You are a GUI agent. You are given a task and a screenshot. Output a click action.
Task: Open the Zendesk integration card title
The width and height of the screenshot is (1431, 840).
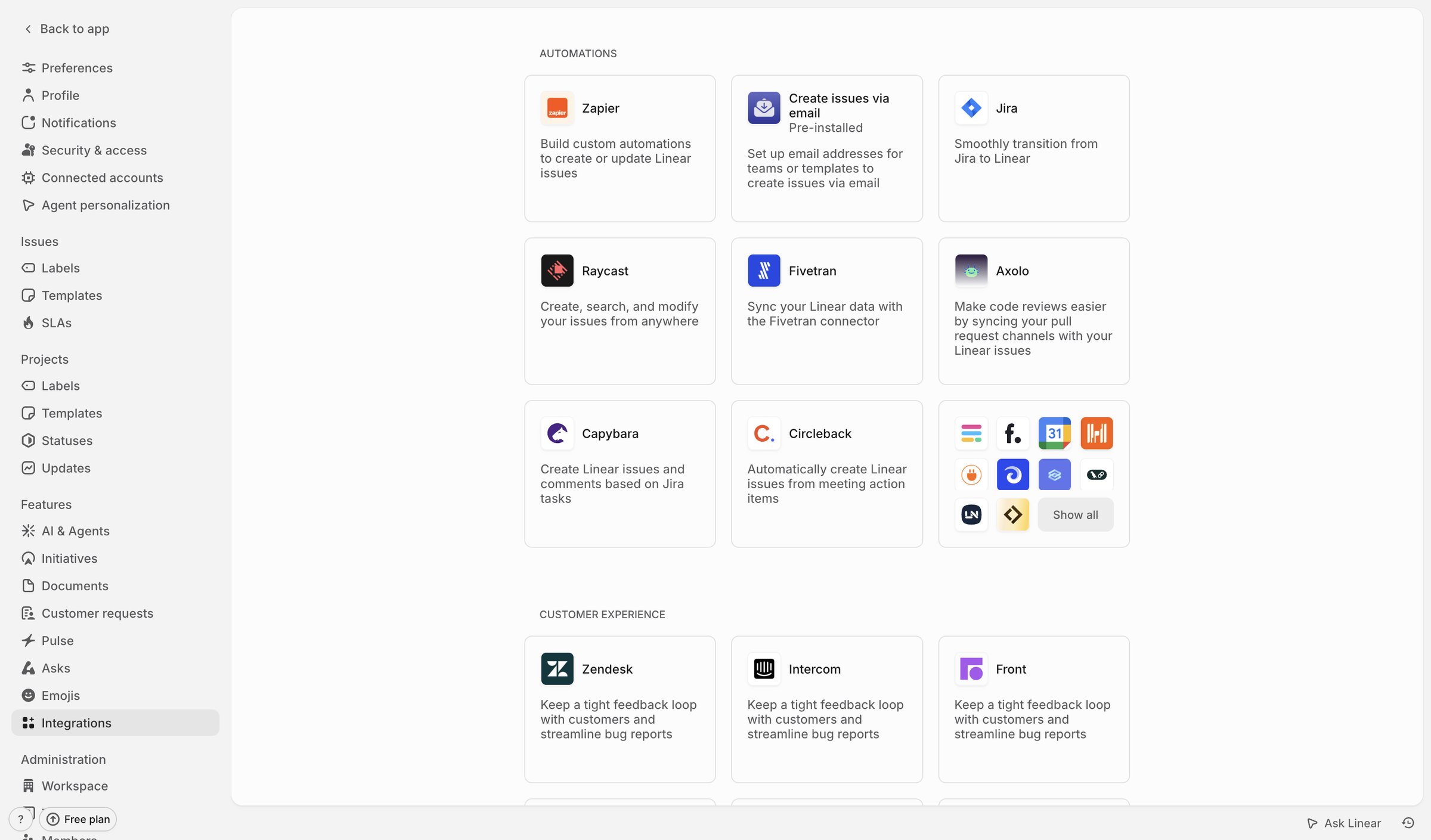click(x=607, y=669)
